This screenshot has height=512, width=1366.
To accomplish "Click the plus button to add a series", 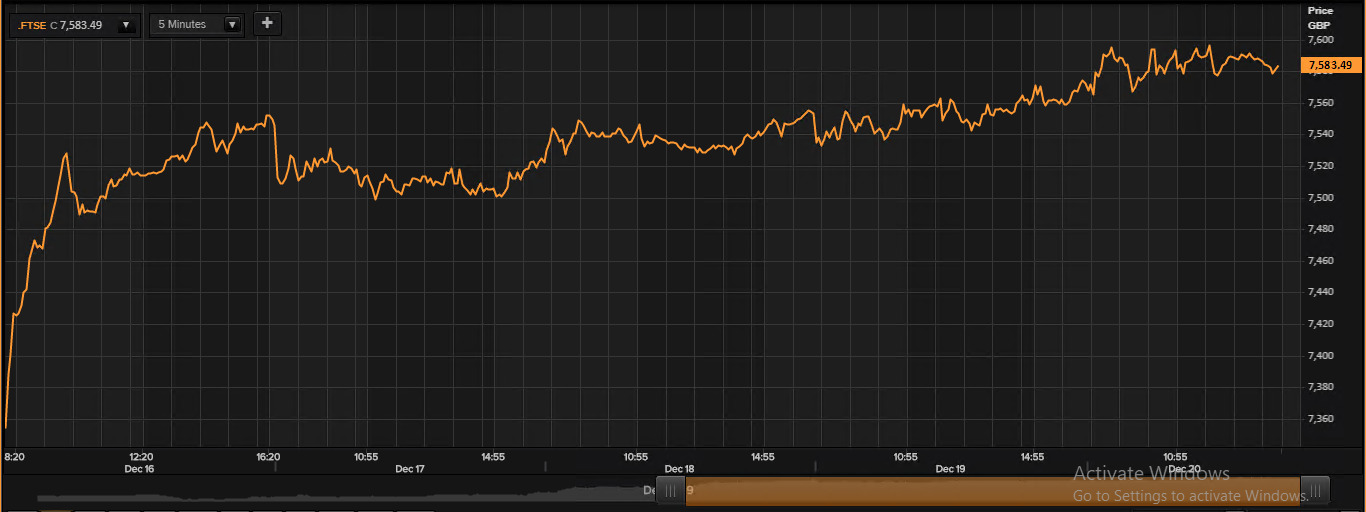I will pos(267,23).
